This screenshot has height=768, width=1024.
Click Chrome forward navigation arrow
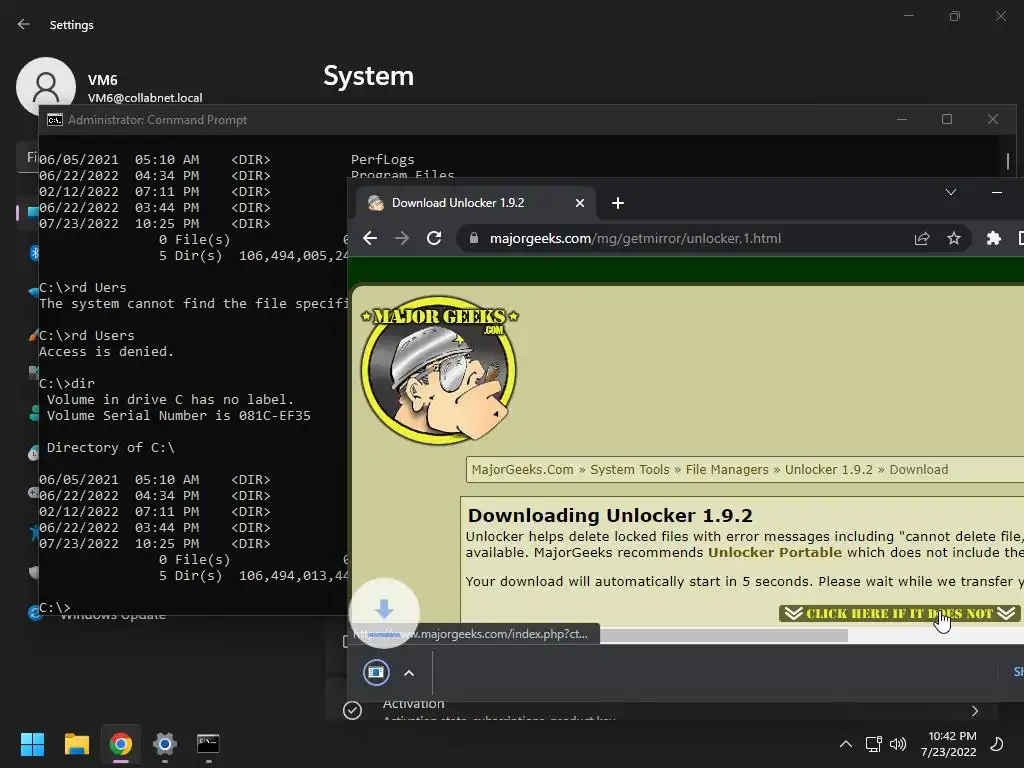402,238
